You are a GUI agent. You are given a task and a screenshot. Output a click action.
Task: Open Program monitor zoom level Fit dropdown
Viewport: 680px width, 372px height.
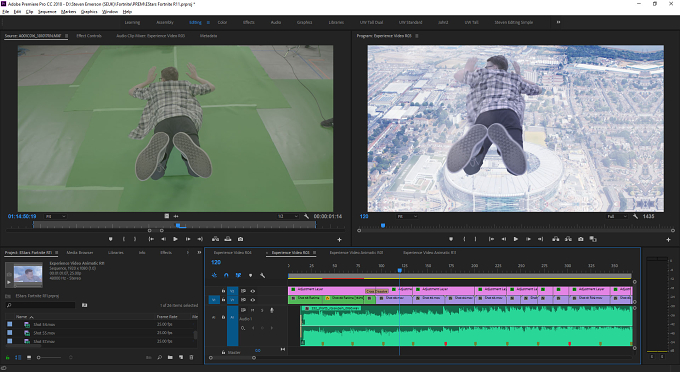point(407,216)
